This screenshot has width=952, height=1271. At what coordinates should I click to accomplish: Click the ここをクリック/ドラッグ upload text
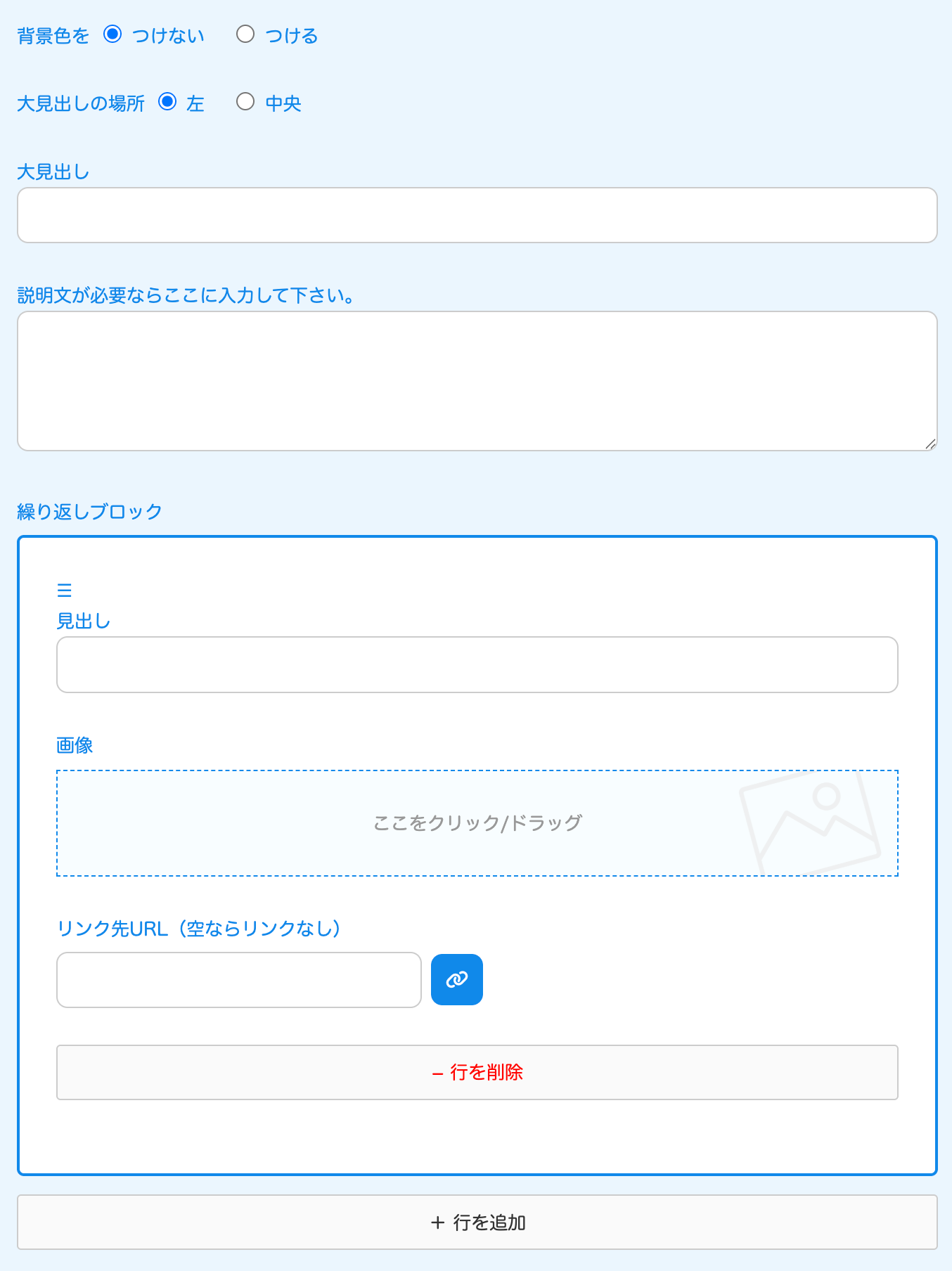coord(477,822)
